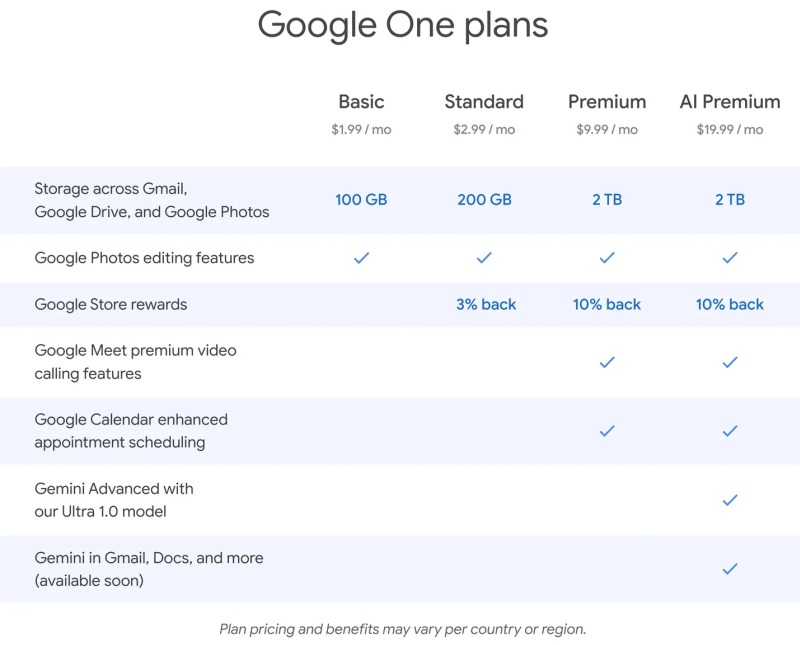800x645 pixels.
Task: Select the Basic plan column header
Action: click(361, 102)
